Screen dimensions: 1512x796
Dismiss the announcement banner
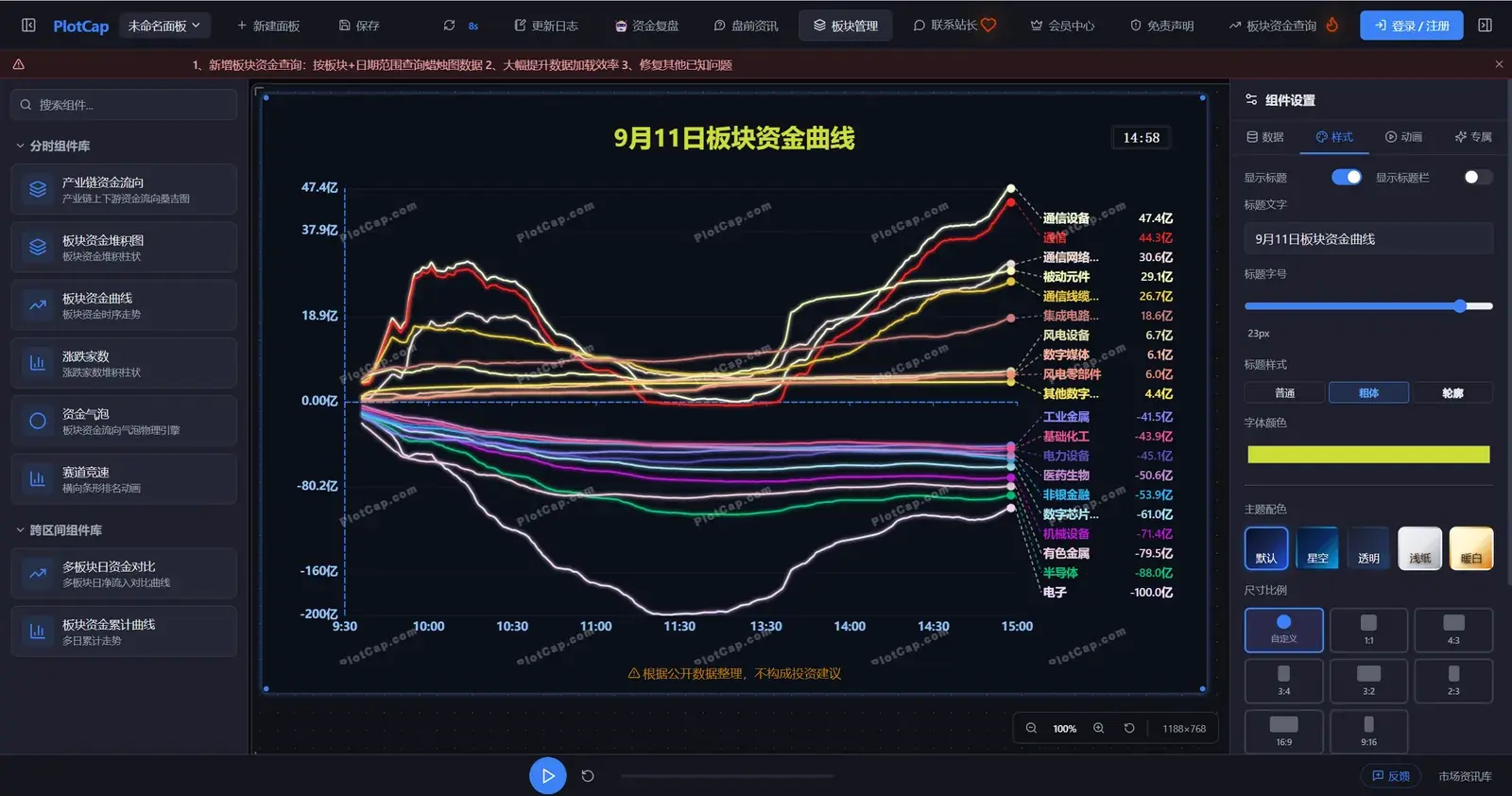(1499, 64)
